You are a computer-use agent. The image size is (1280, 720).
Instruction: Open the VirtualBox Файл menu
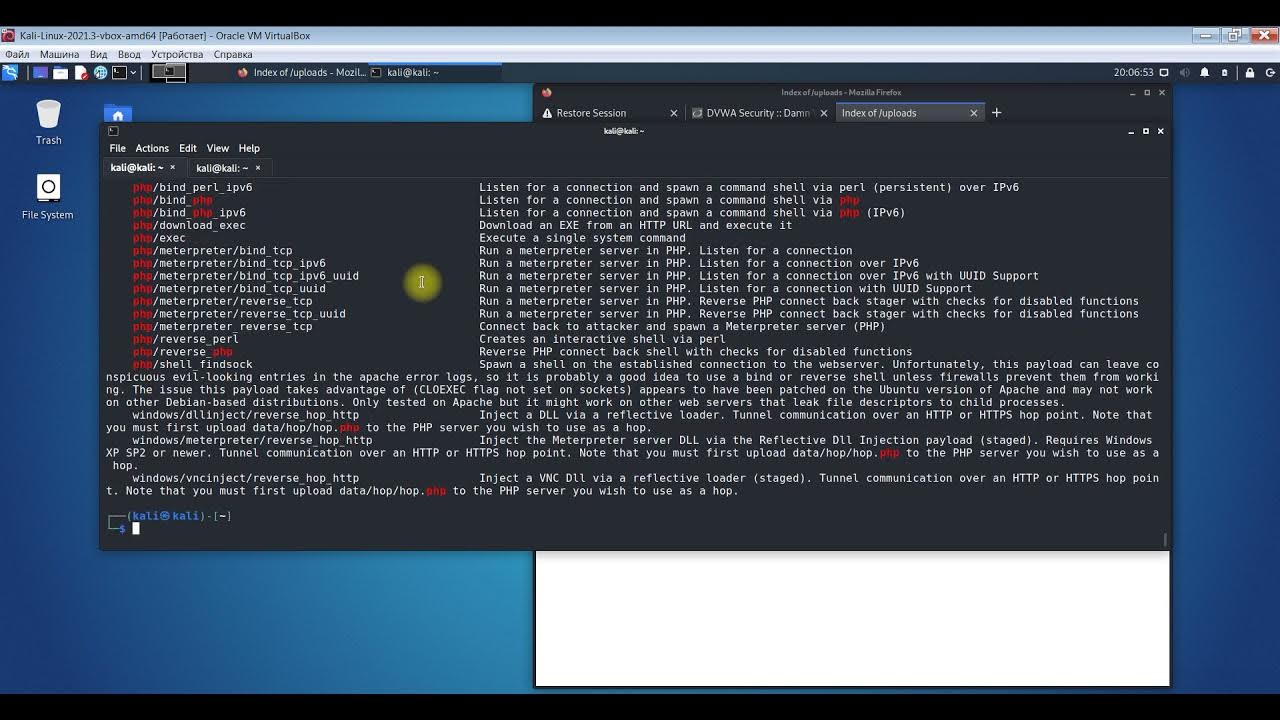(17, 54)
